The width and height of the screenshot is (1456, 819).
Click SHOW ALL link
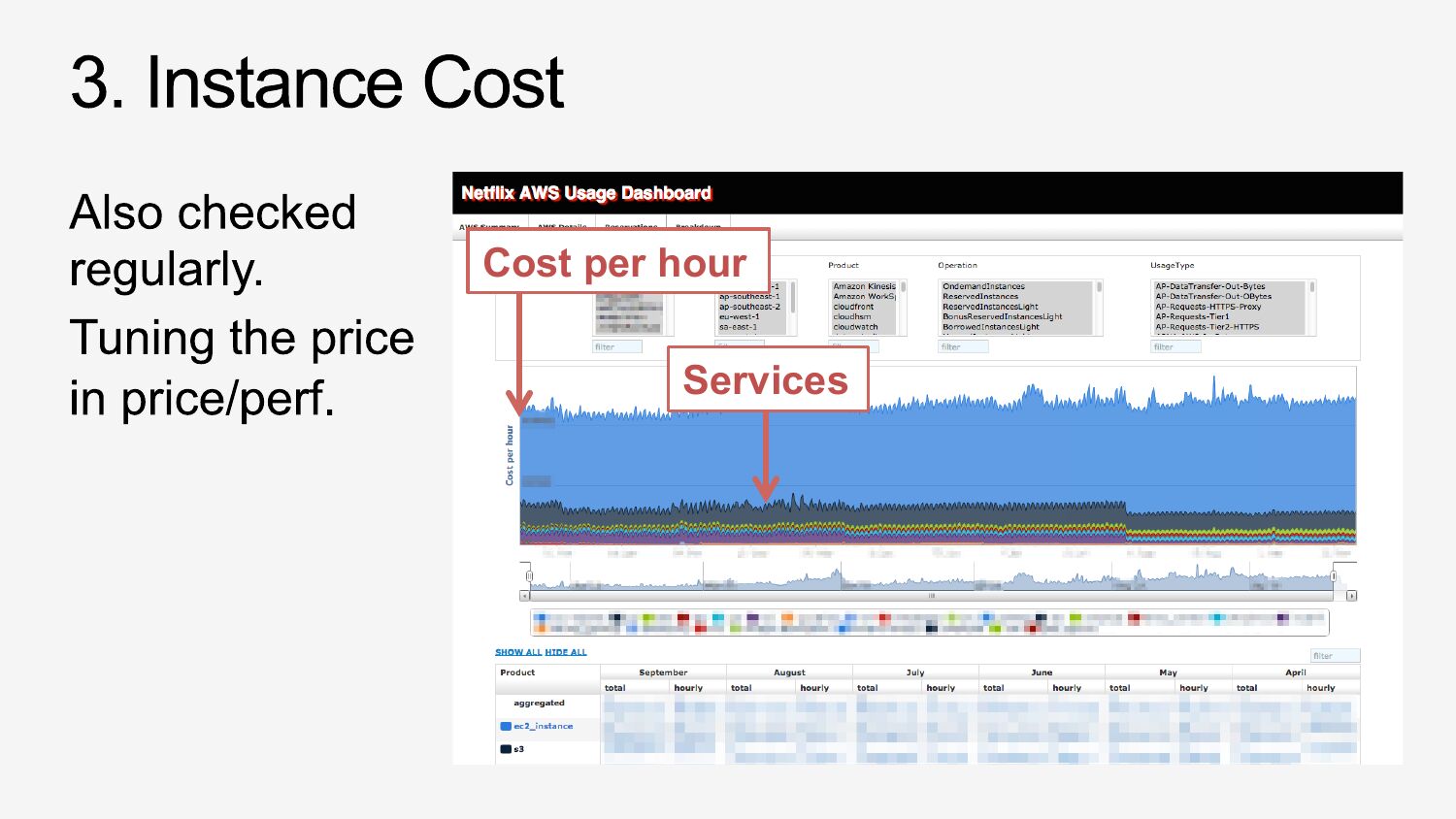click(x=518, y=652)
